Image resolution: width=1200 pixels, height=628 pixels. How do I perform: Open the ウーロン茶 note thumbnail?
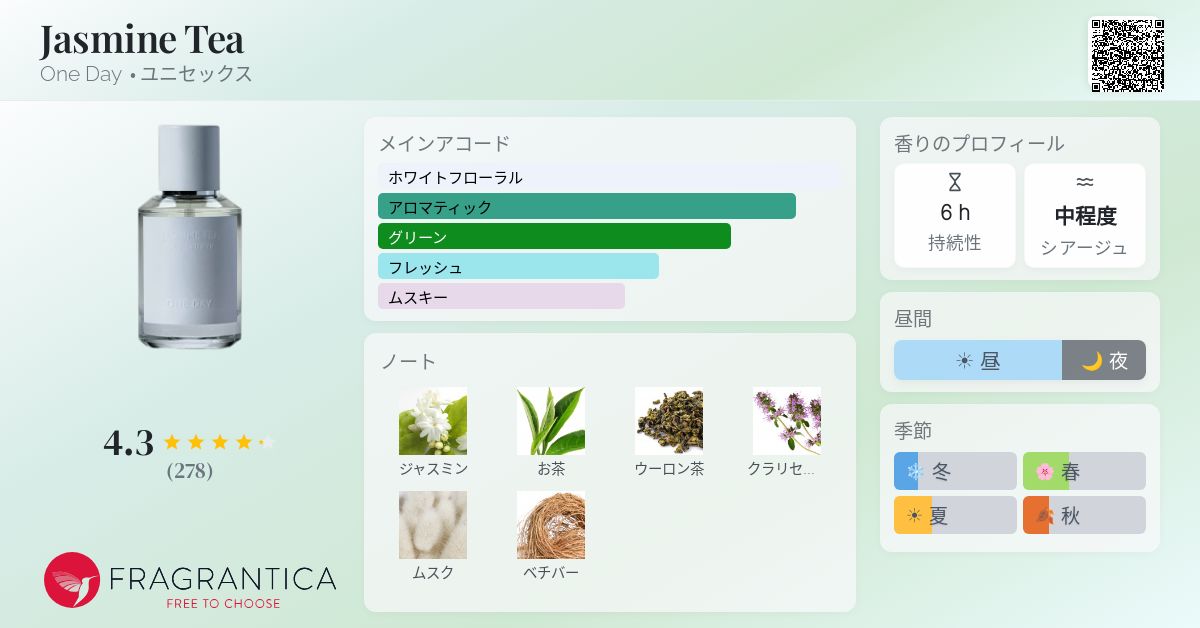(669, 421)
